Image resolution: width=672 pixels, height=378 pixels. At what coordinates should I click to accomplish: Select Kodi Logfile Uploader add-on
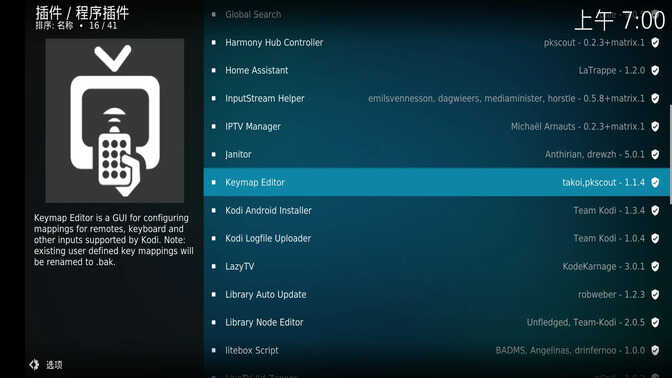point(436,238)
